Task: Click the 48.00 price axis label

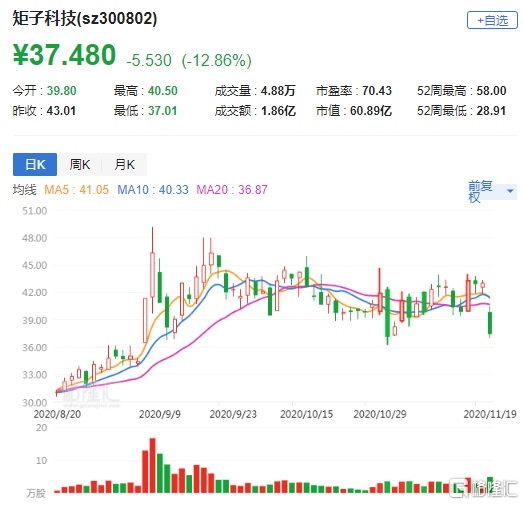Action: click(34, 238)
